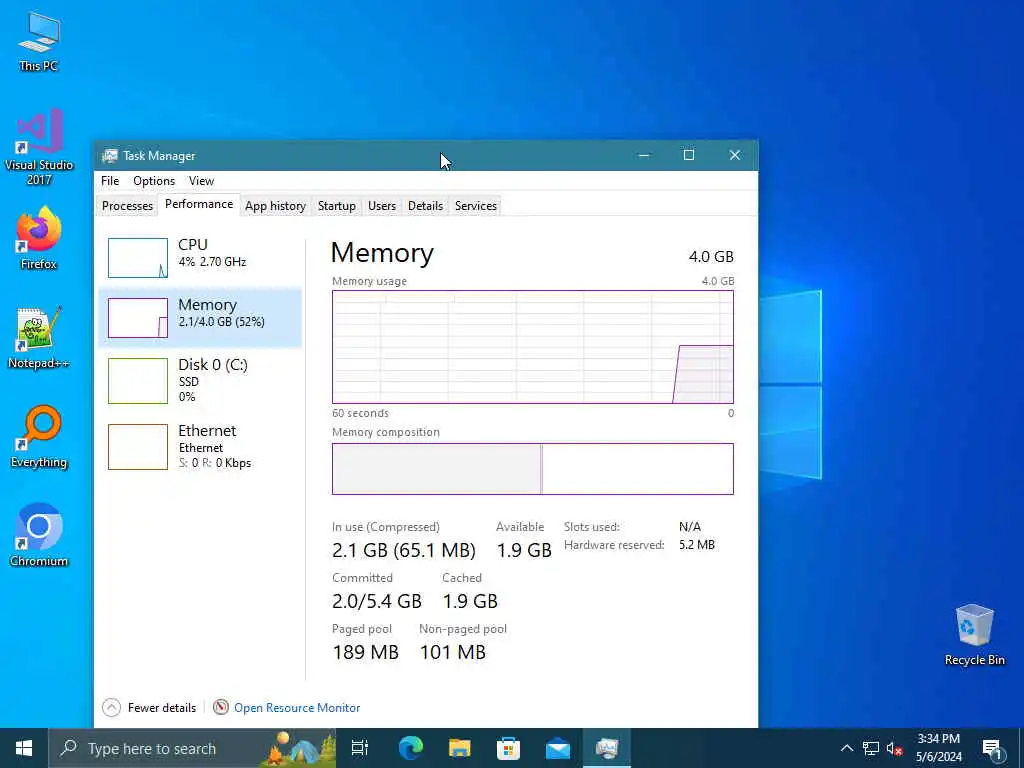Collapse with Fewer details arrow
Image resolution: width=1024 pixels, height=768 pixels.
click(112, 707)
